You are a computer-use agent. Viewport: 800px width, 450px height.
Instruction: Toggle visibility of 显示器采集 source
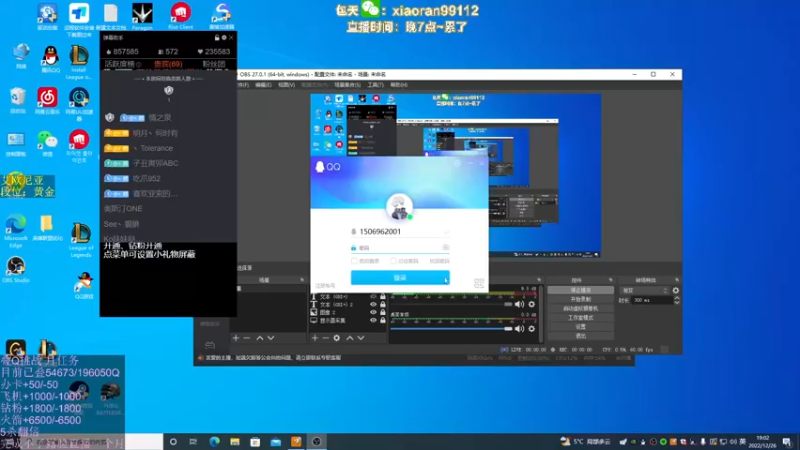coord(373,320)
